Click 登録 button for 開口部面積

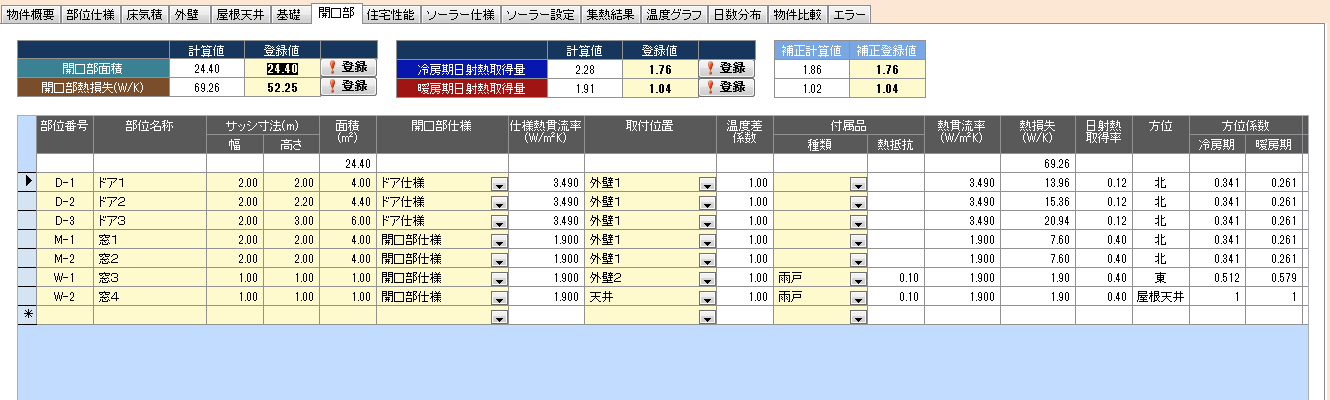coord(348,68)
